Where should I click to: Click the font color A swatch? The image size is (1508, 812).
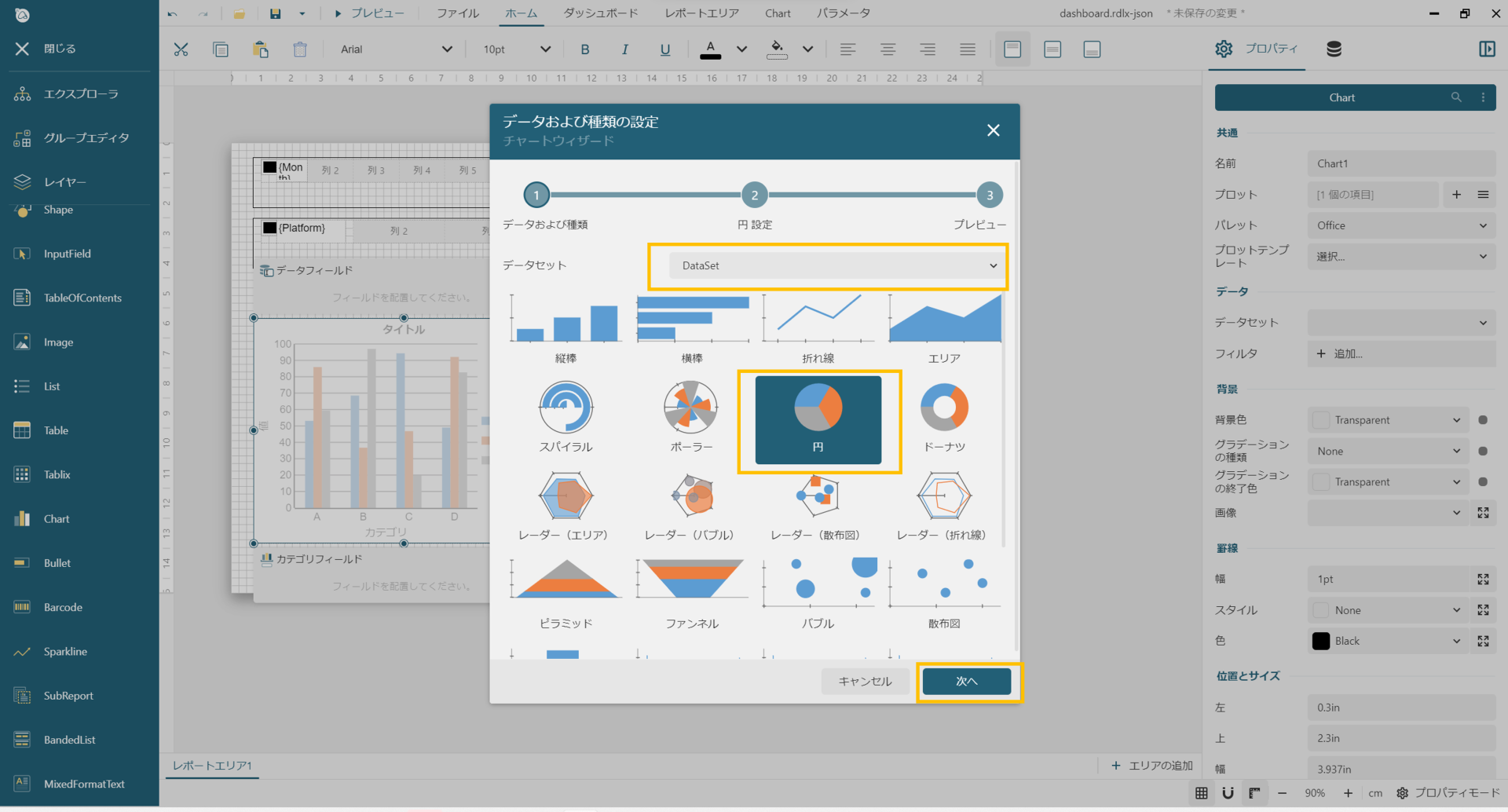coord(711,49)
